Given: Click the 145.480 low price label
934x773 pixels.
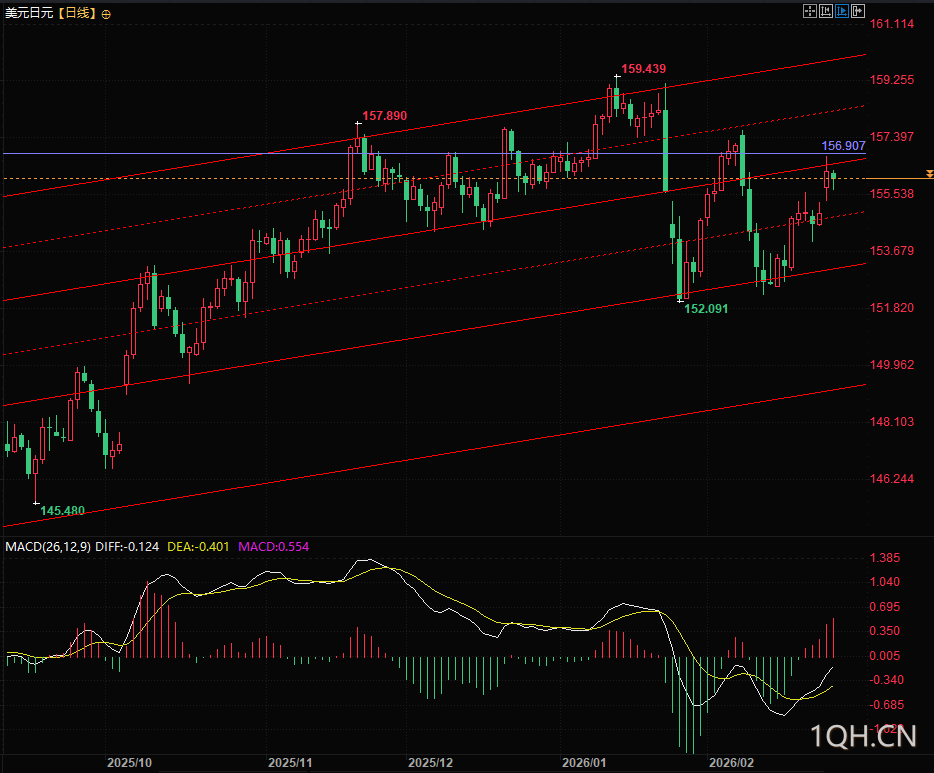Looking at the screenshot, I should pyautogui.click(x=63, y=510).
